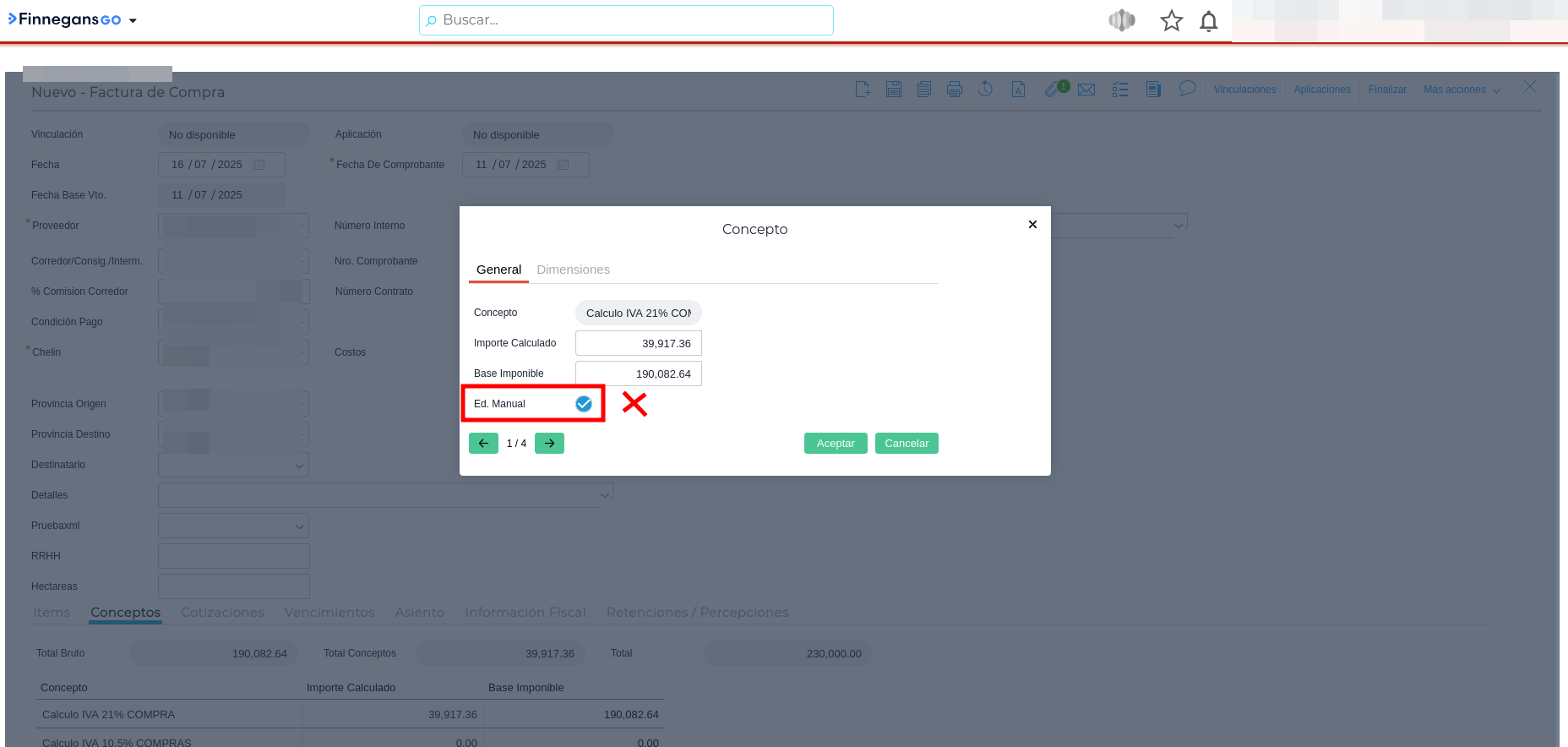Open the attachments paperclip icon

1052,90
